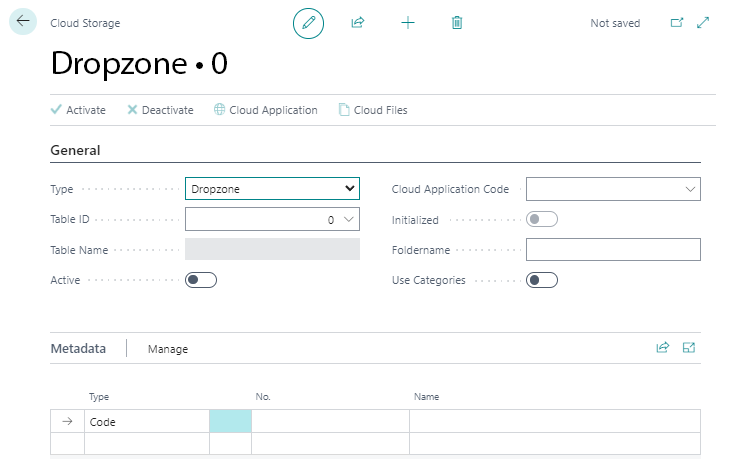Click the row selector arrow for Code

[67, 421]
